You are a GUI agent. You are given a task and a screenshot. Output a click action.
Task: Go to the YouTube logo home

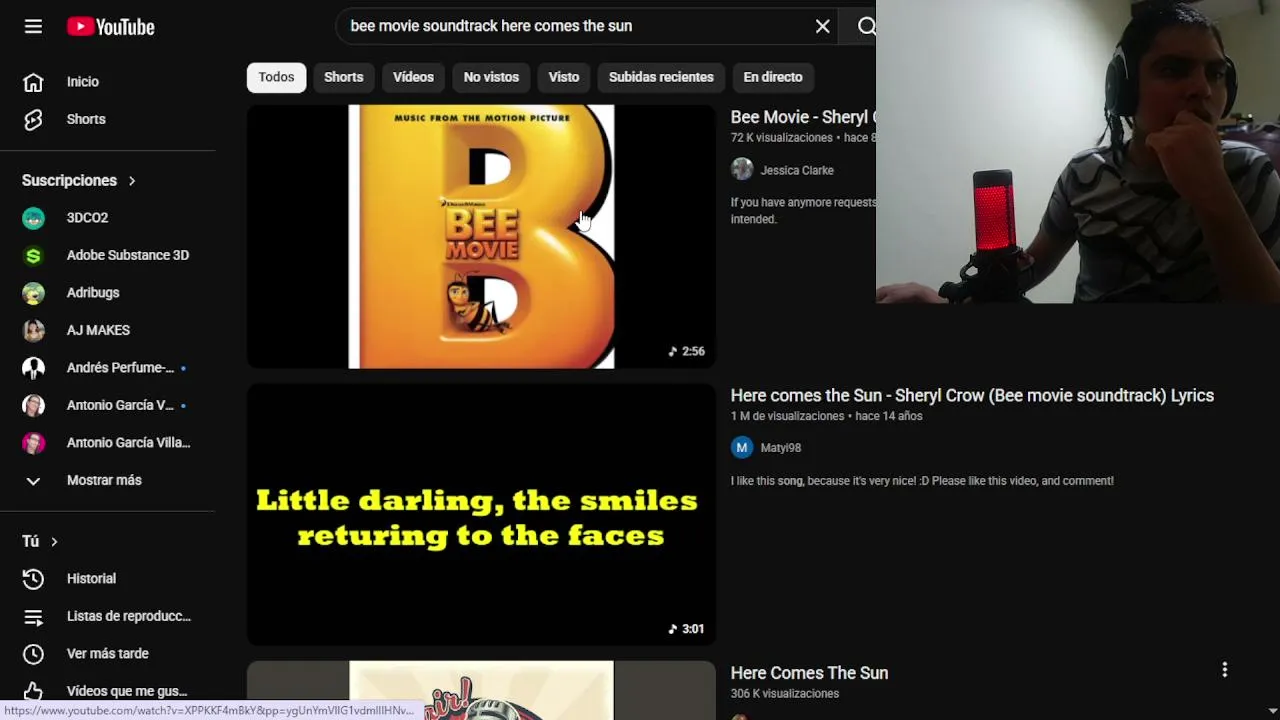pyautogui.click(x=111, y=27)
